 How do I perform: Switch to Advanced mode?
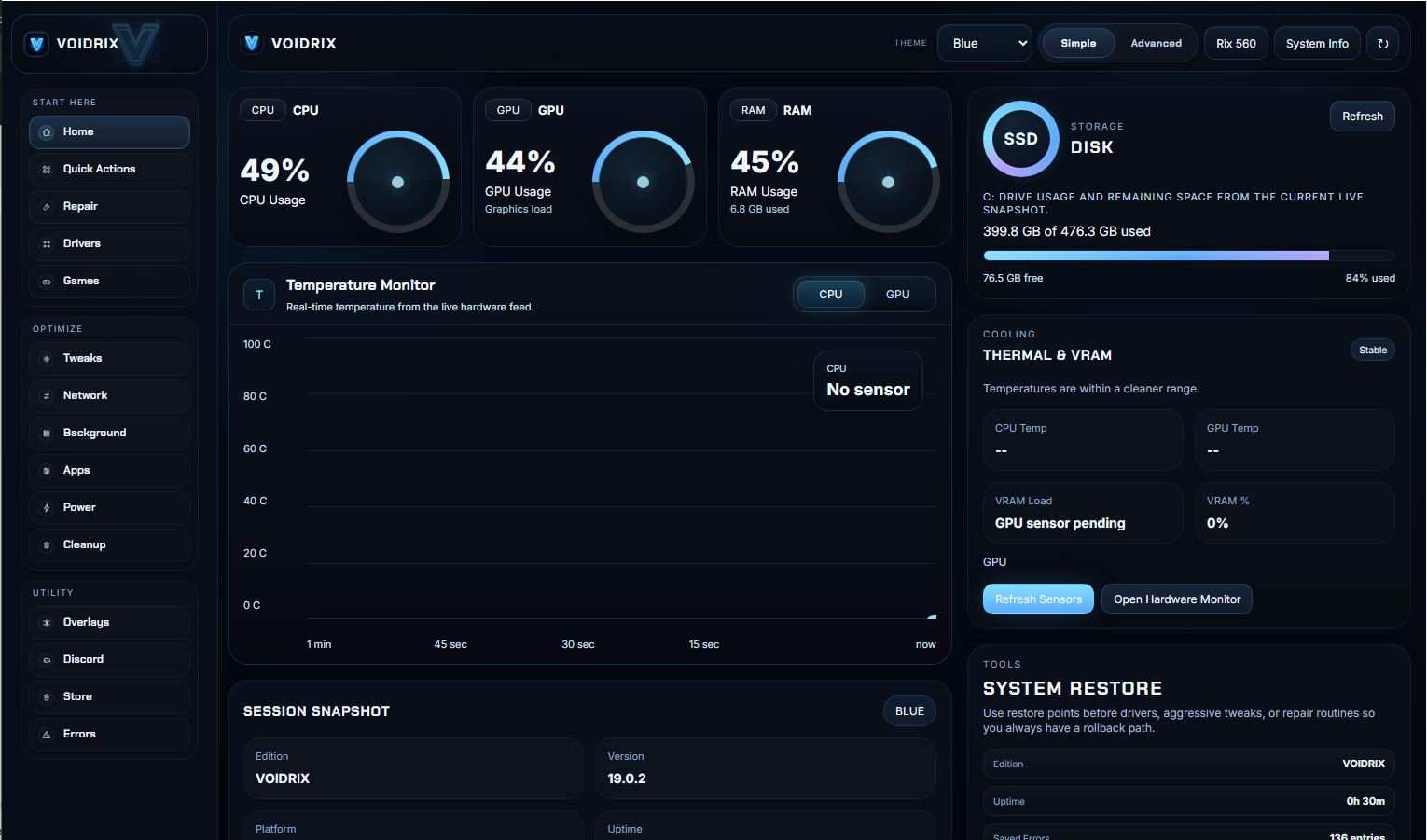click(x=1156, y=43)
